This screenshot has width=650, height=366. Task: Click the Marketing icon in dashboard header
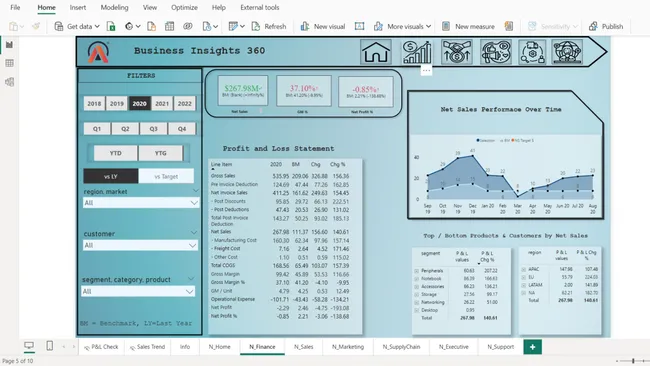[496, 52]
